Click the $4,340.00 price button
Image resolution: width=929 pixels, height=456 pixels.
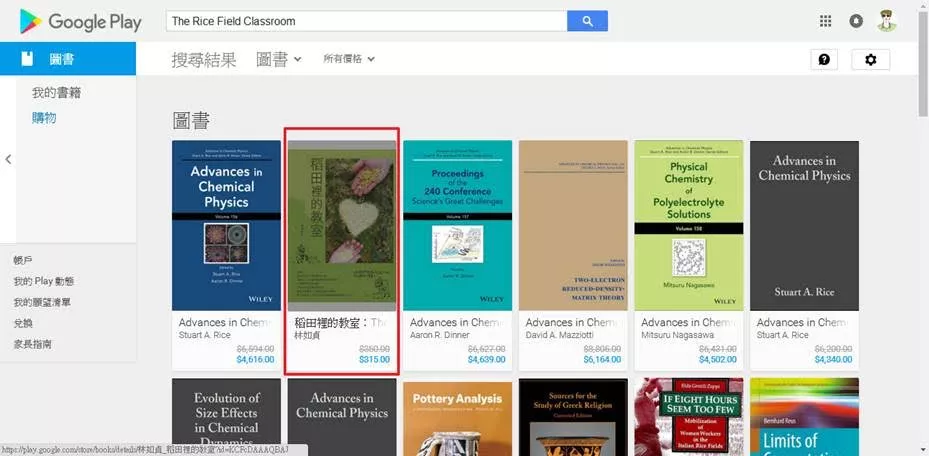click(x=833, y=359)
